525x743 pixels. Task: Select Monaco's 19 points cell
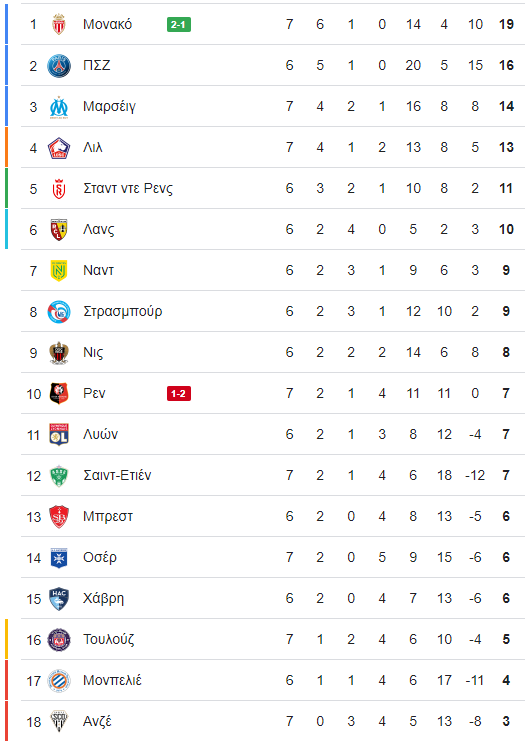point(506,24)
